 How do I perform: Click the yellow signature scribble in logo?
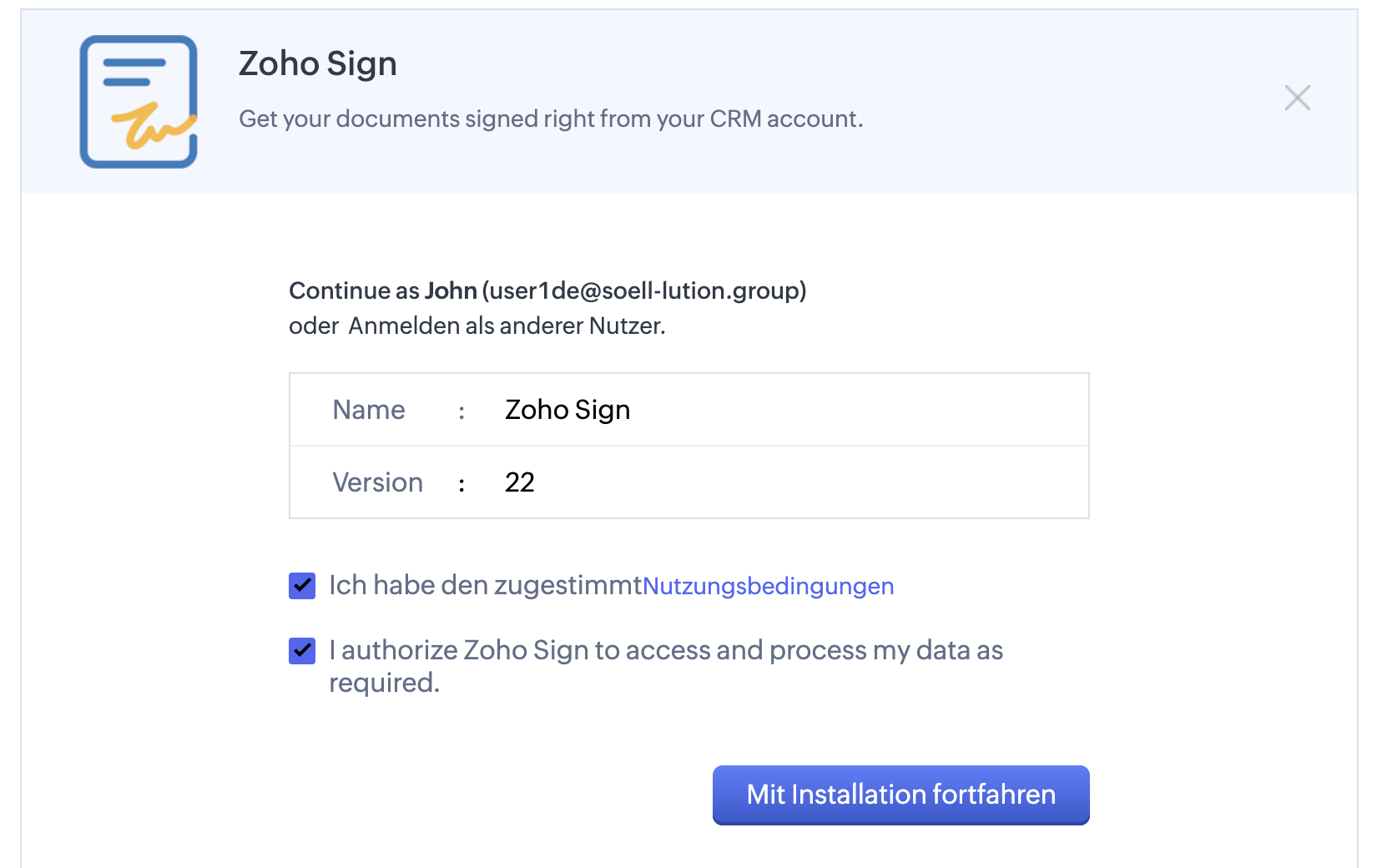click(154, 126)
